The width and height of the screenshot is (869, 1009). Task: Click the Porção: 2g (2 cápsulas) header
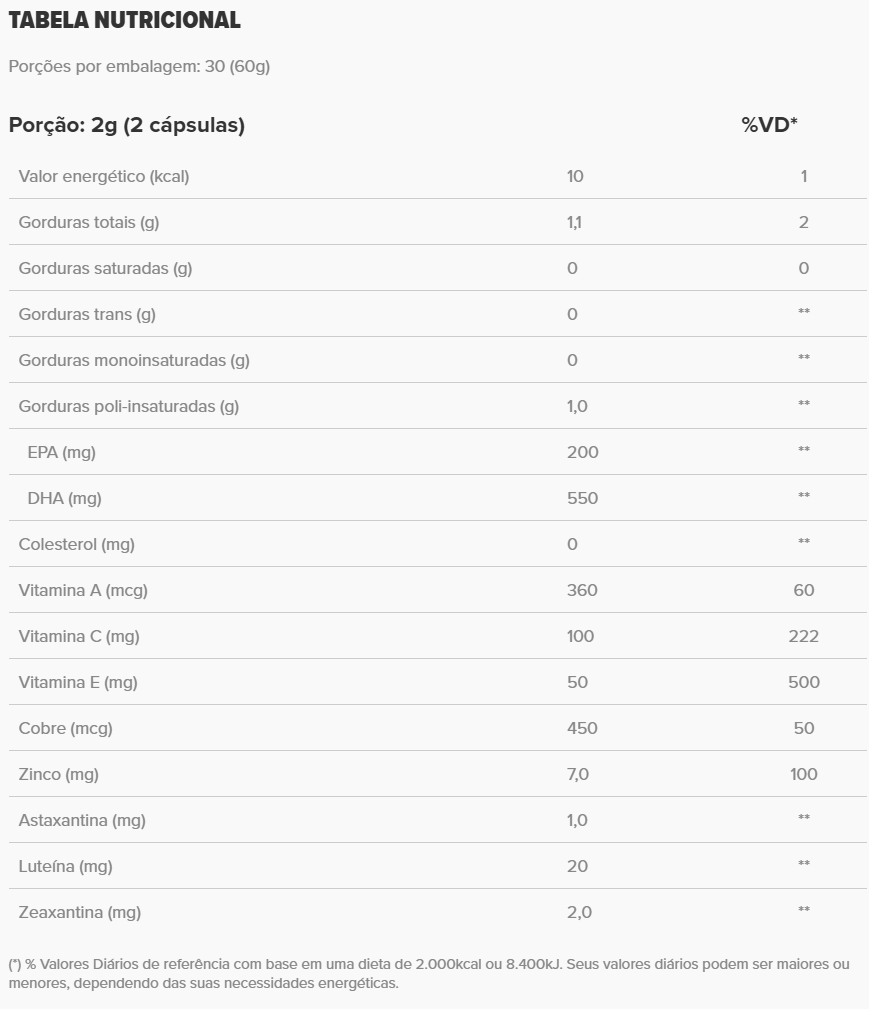pos(127,125)
